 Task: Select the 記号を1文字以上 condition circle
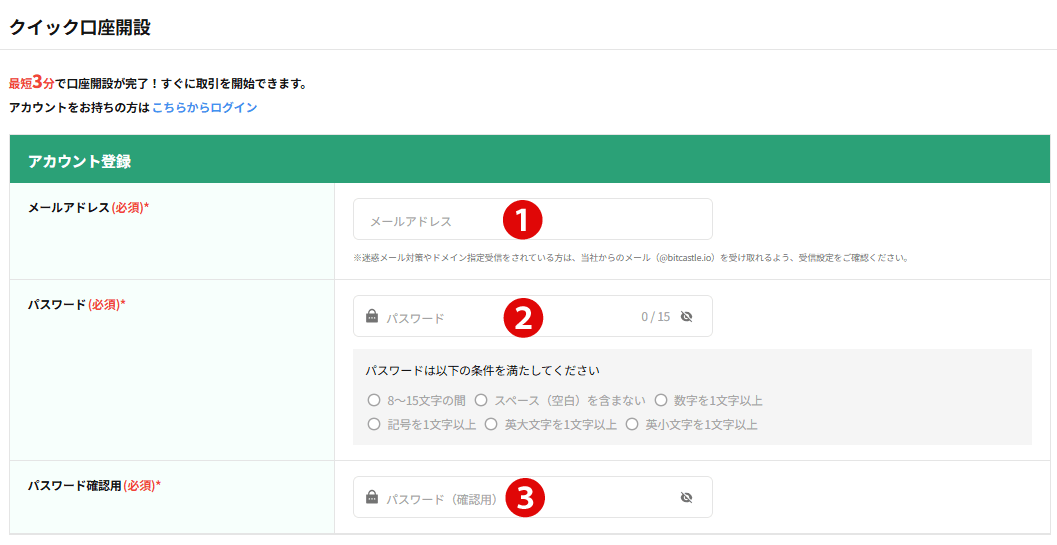[374, 425]
